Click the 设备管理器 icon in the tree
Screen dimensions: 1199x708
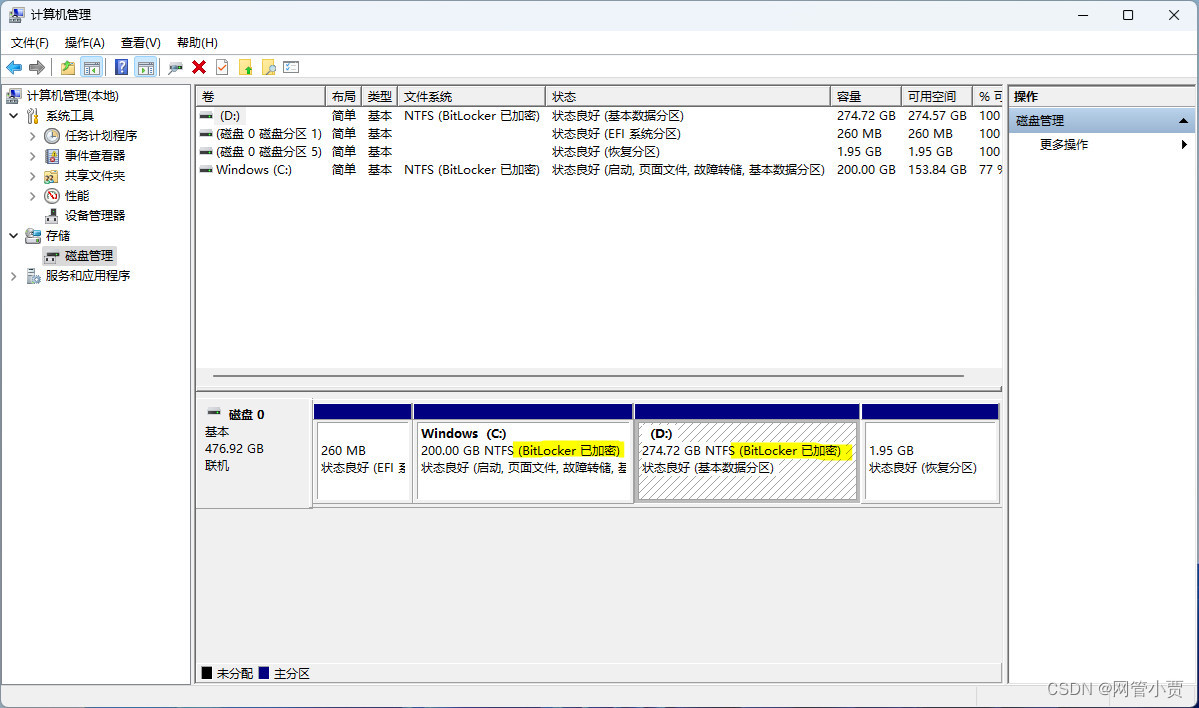[52, 216]
